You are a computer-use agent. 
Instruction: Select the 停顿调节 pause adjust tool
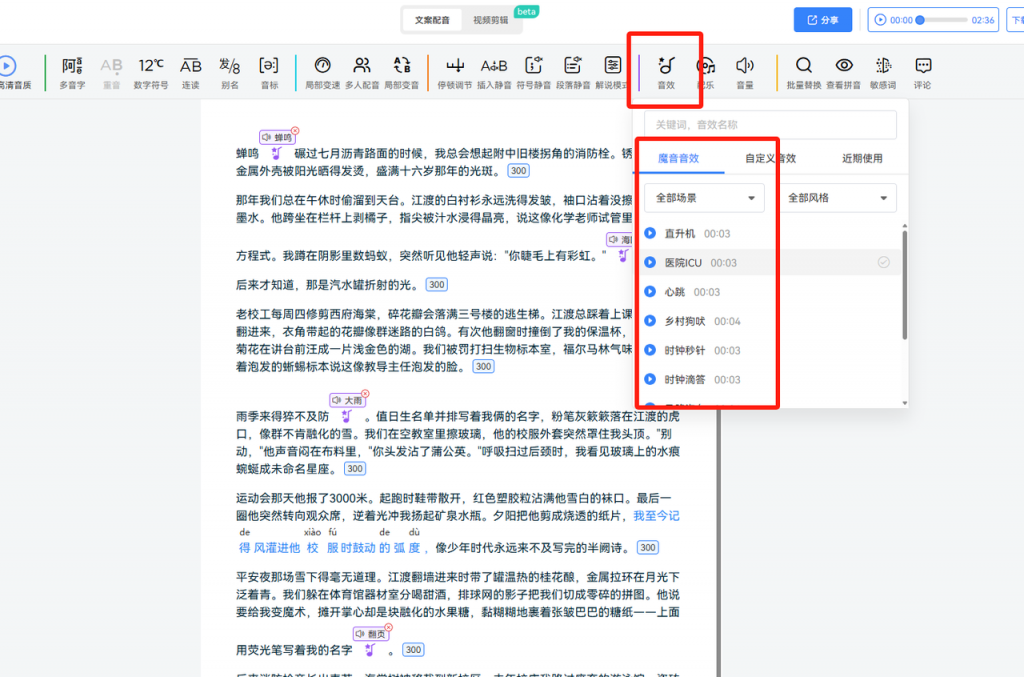tap(455, 72)
